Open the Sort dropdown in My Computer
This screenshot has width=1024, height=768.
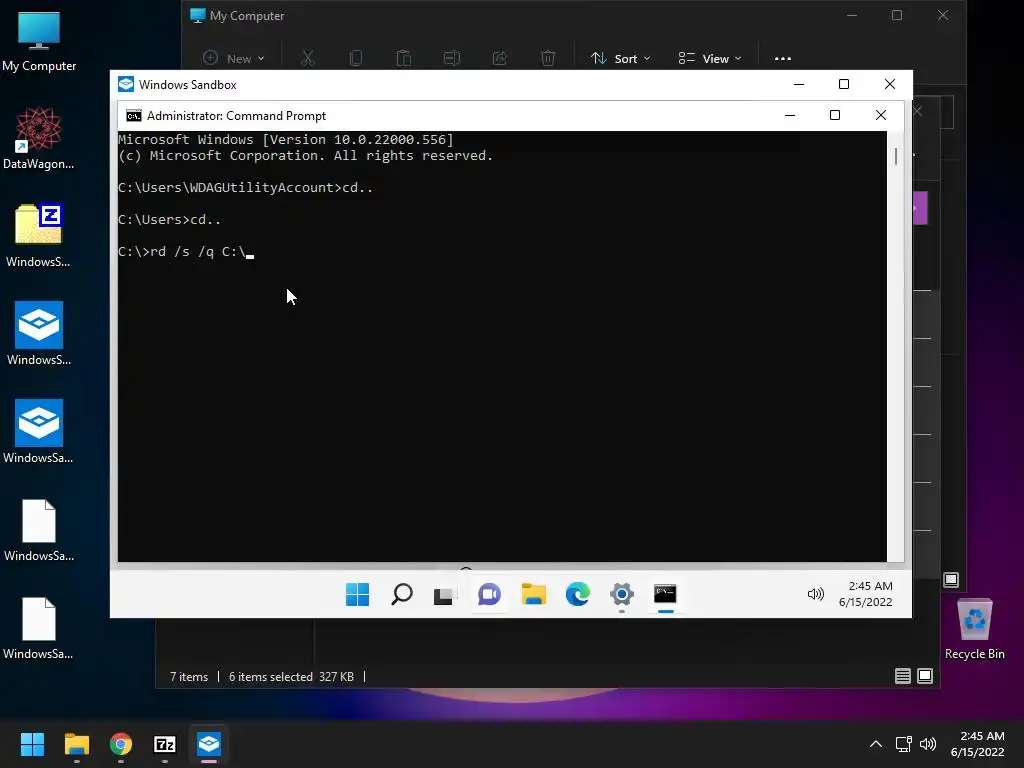[x=620, y=58]
